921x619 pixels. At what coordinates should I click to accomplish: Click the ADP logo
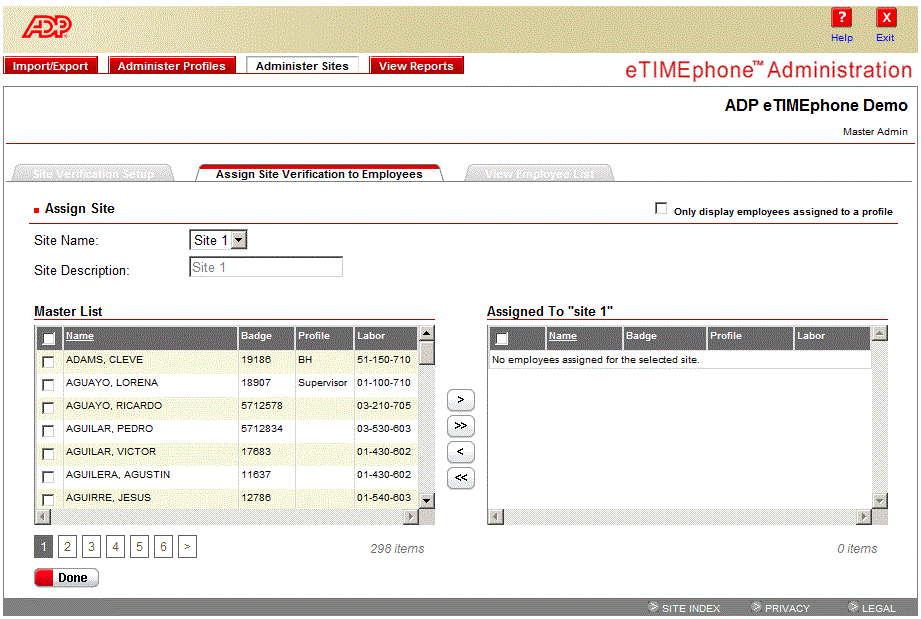pyautogui.click(x=47, y=26)
